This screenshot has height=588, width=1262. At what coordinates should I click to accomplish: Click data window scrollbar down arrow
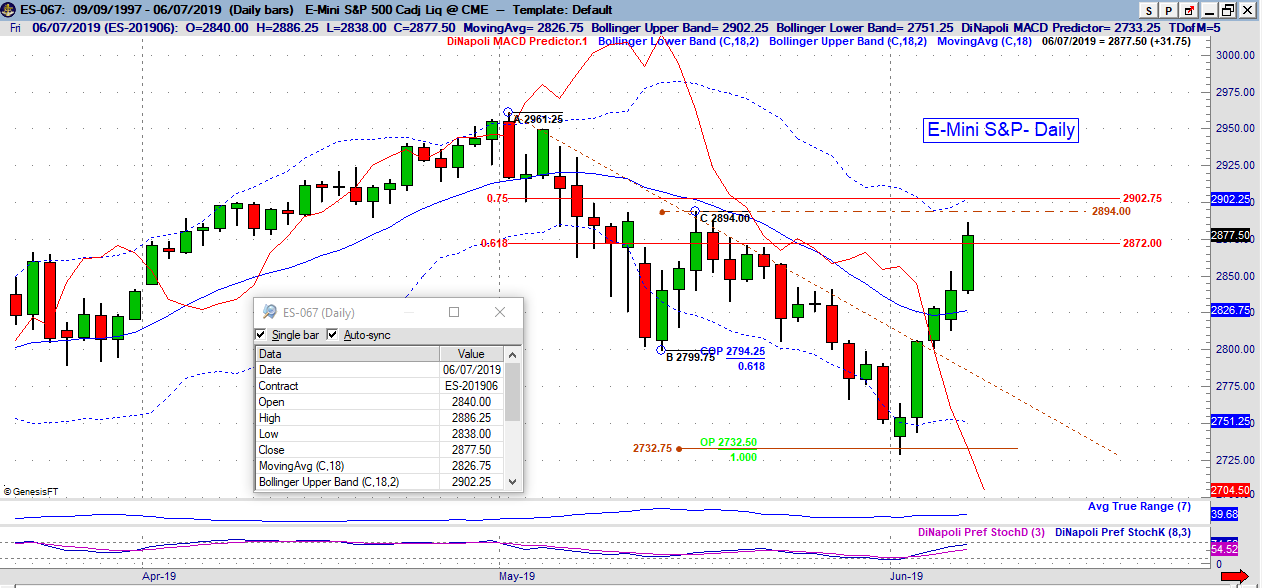coord(513,482)
